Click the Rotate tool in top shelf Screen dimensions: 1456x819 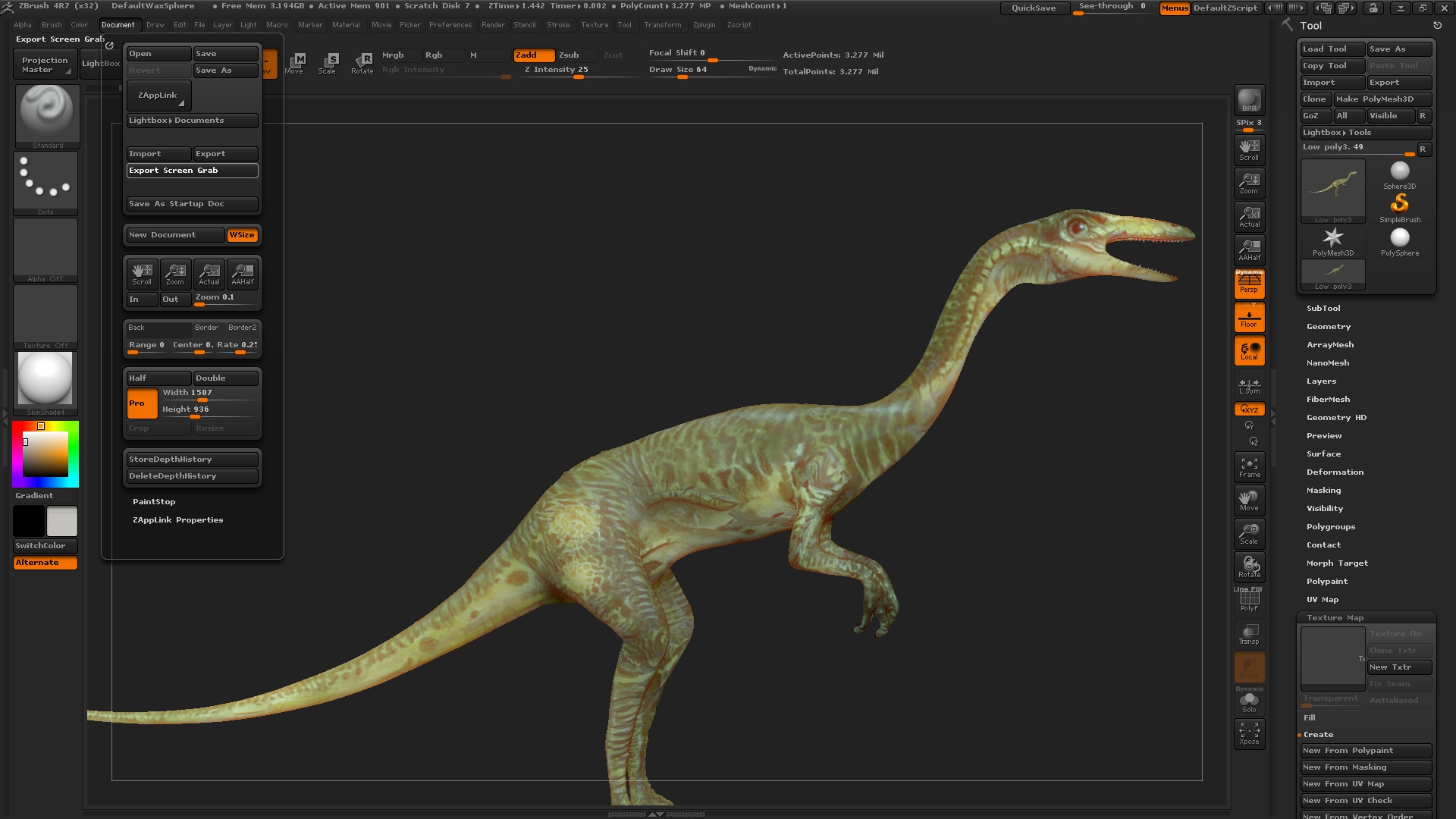[362, 63]
